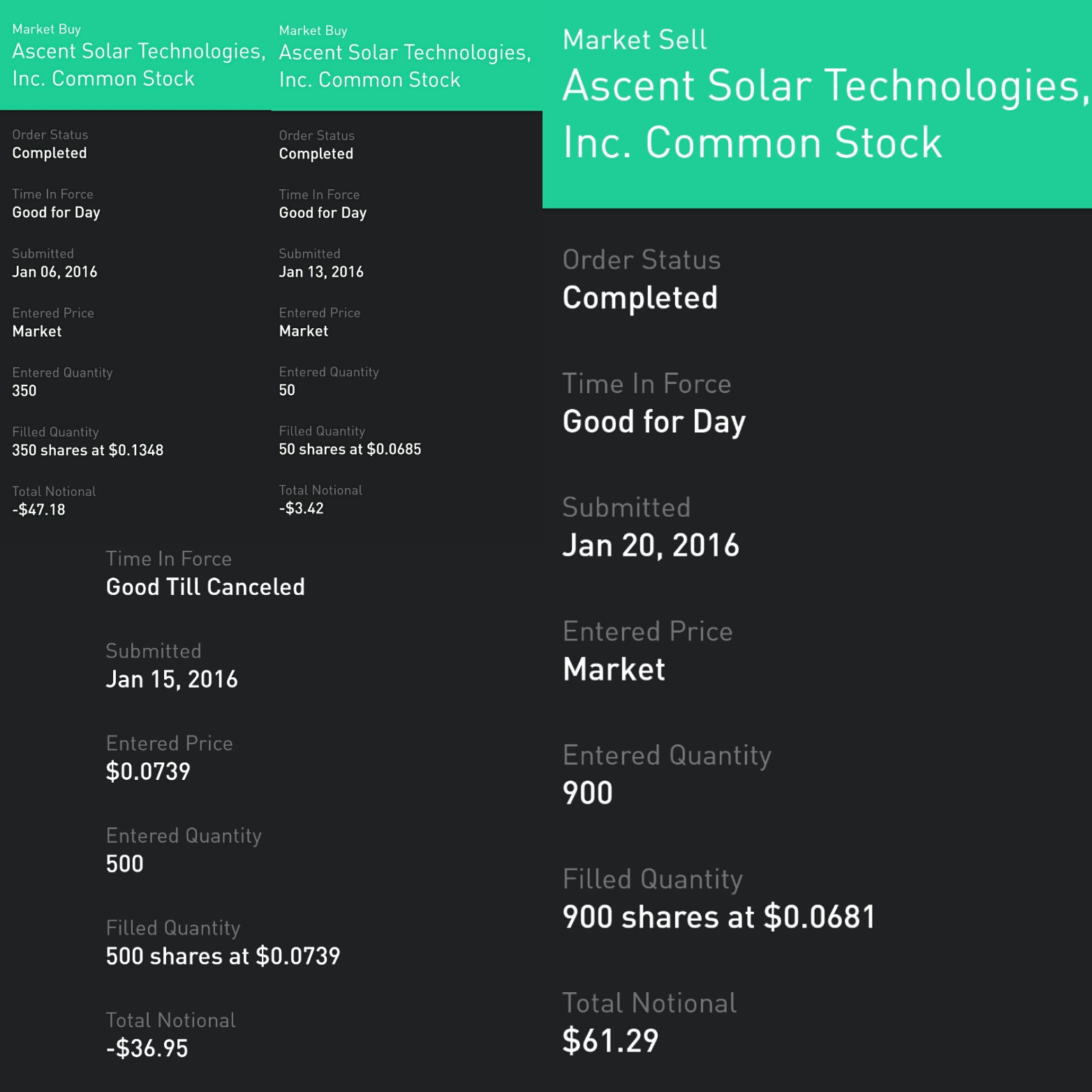The height and width of the screenshot is (1092, 1092).
Task: Select the Jan 13, 2016 submitted date
Action: click(321, 272)
